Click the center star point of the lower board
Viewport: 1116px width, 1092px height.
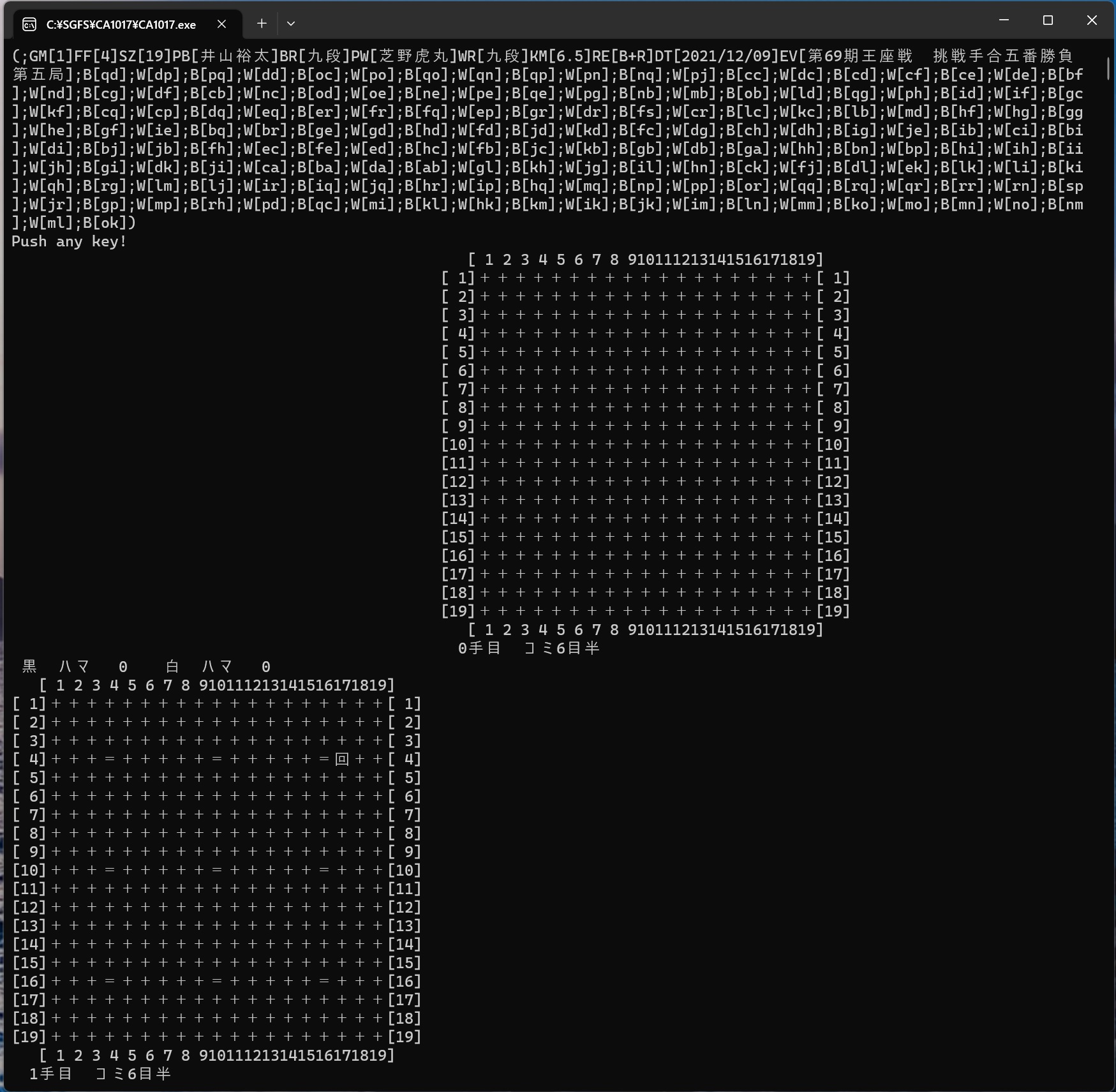pos(217,870)
